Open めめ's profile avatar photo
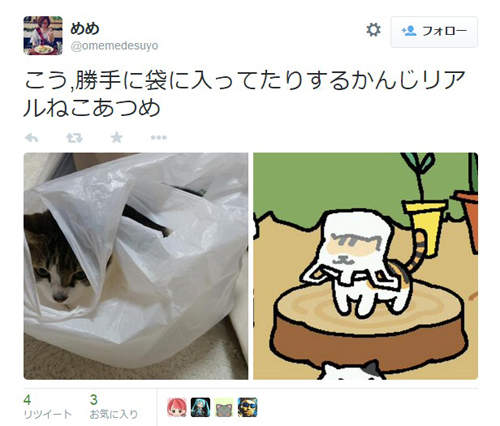 click(x=43, y=35)
